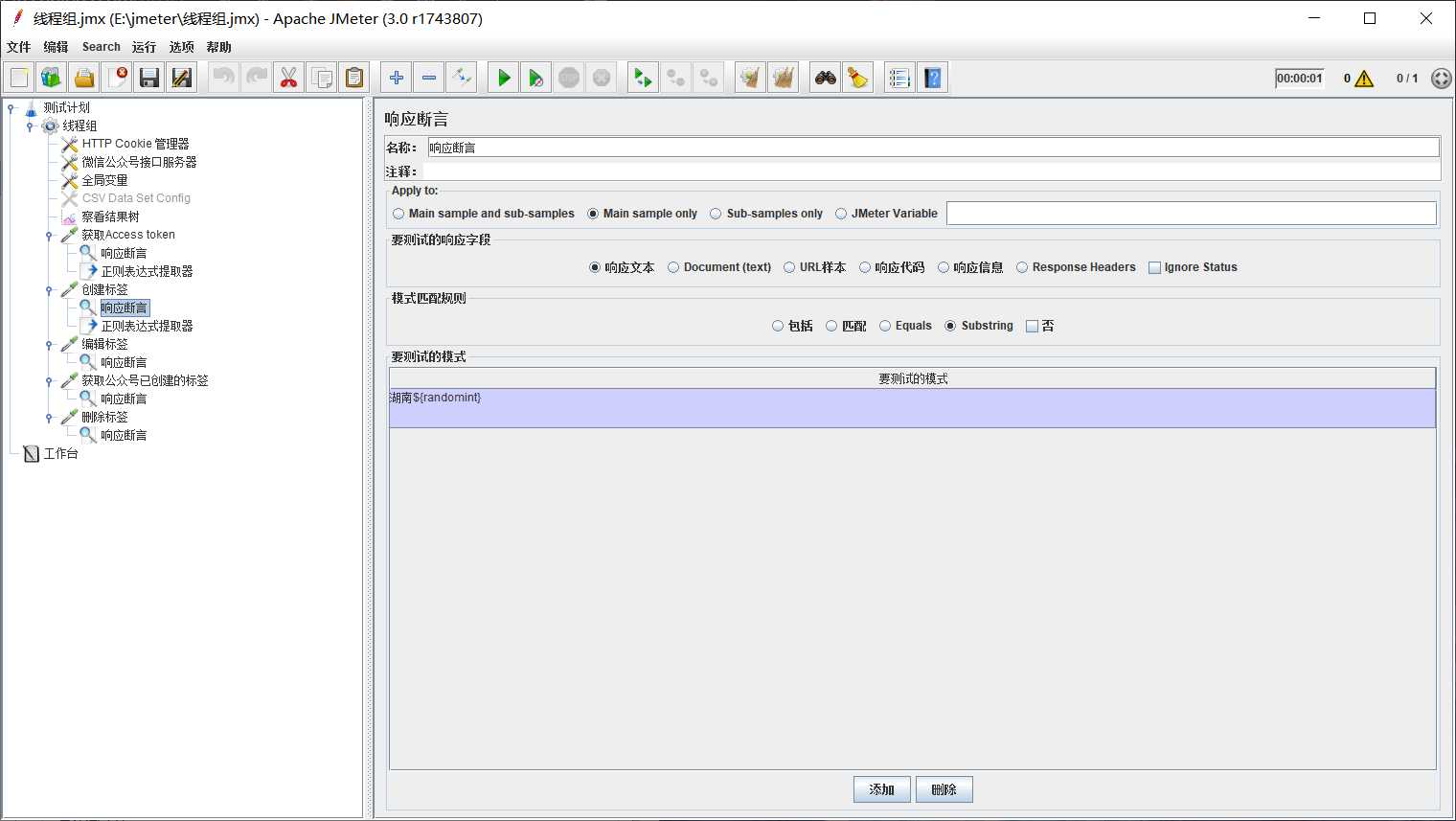Click the binoculars Search icon
1456x821 pixels.
click(x=826, y=78)
